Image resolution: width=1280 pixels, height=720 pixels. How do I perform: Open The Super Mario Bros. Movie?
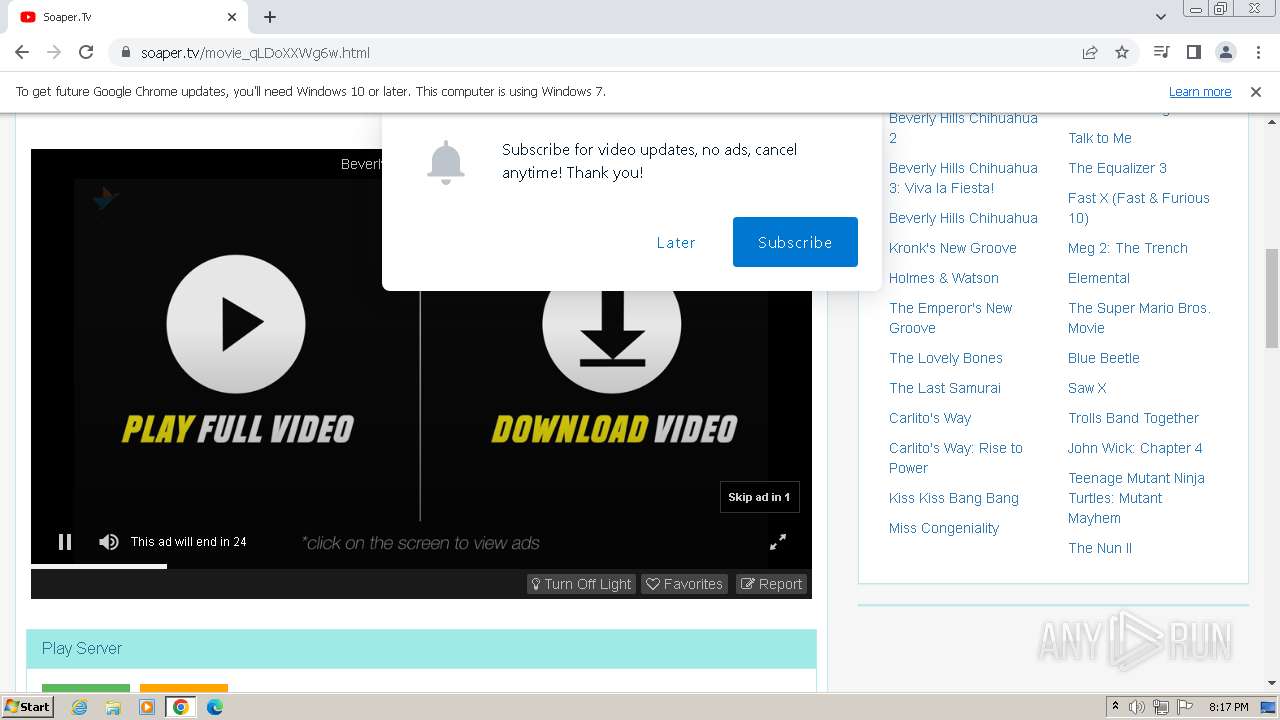(1139, 318)
